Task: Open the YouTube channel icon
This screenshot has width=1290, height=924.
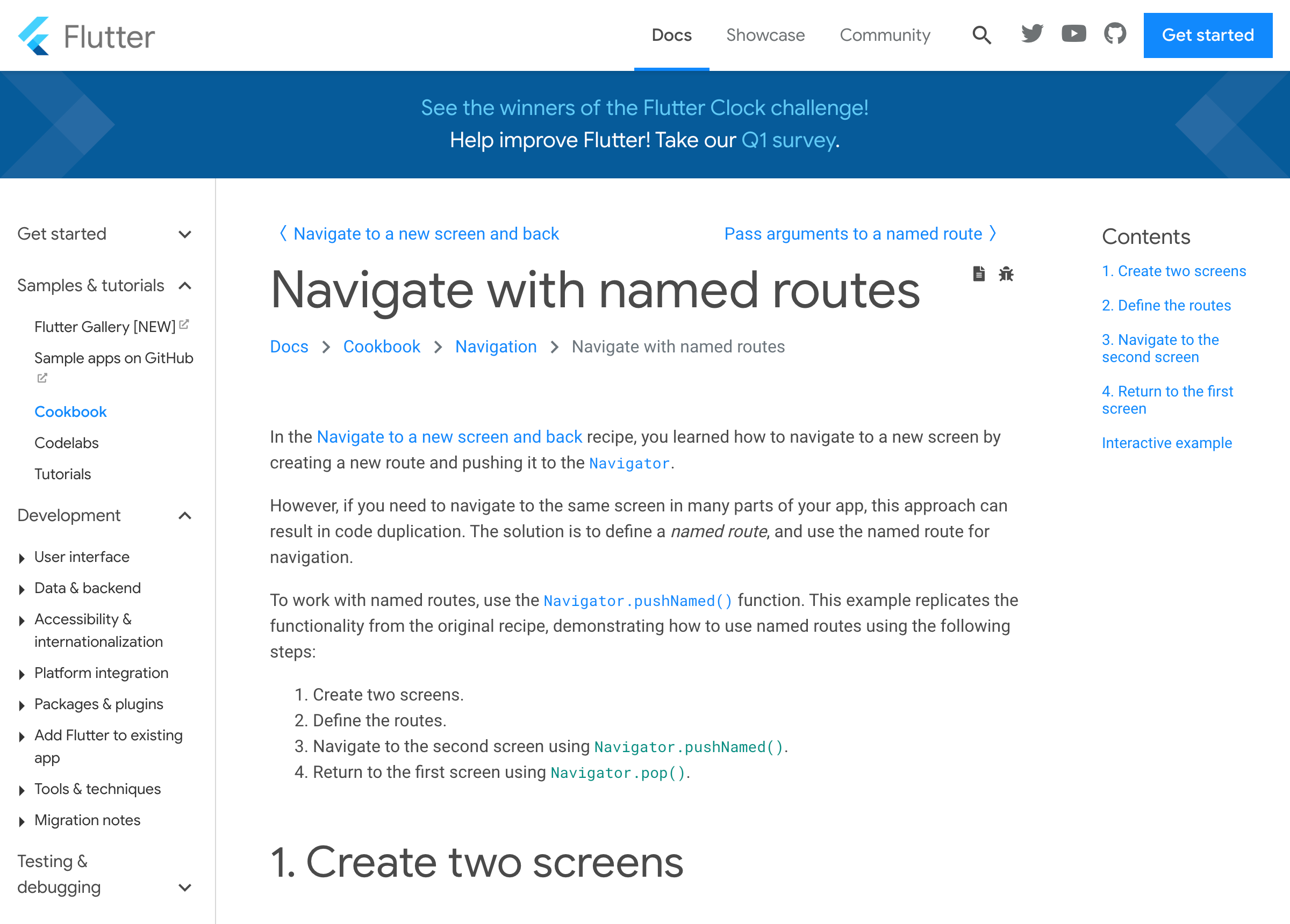Action: (x=1073, y=34)
